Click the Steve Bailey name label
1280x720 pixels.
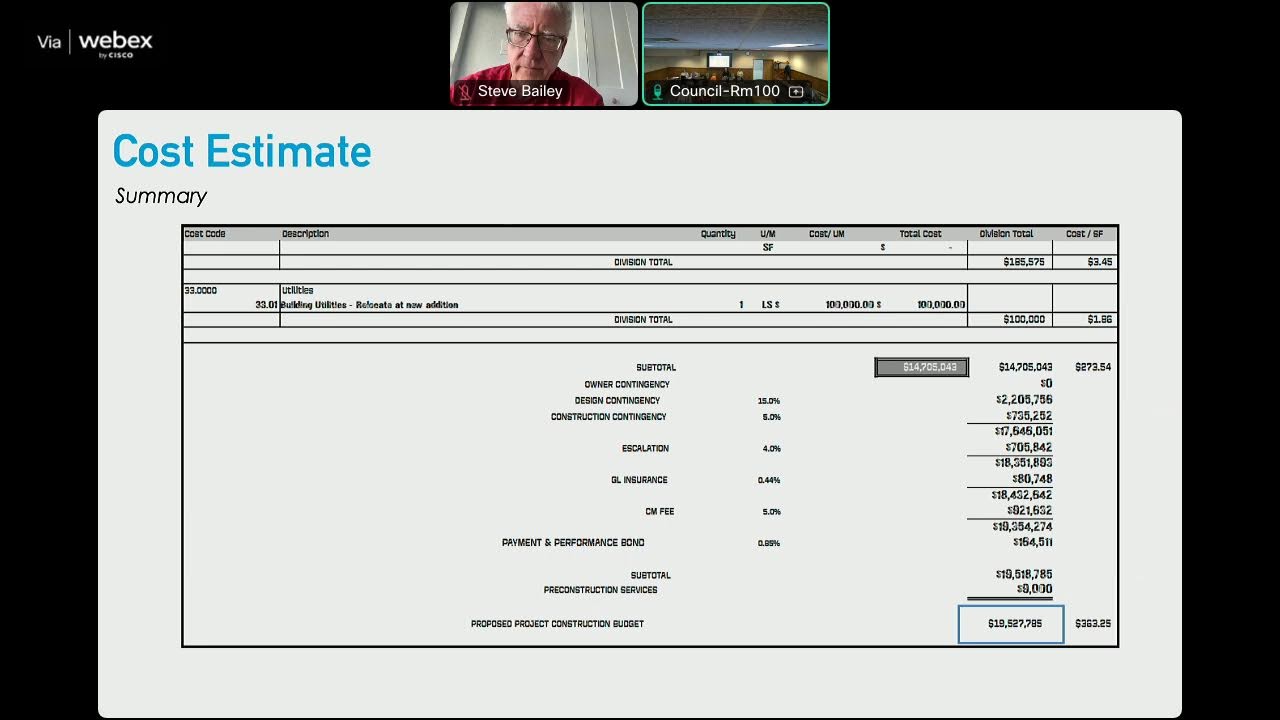coord(520,91)
